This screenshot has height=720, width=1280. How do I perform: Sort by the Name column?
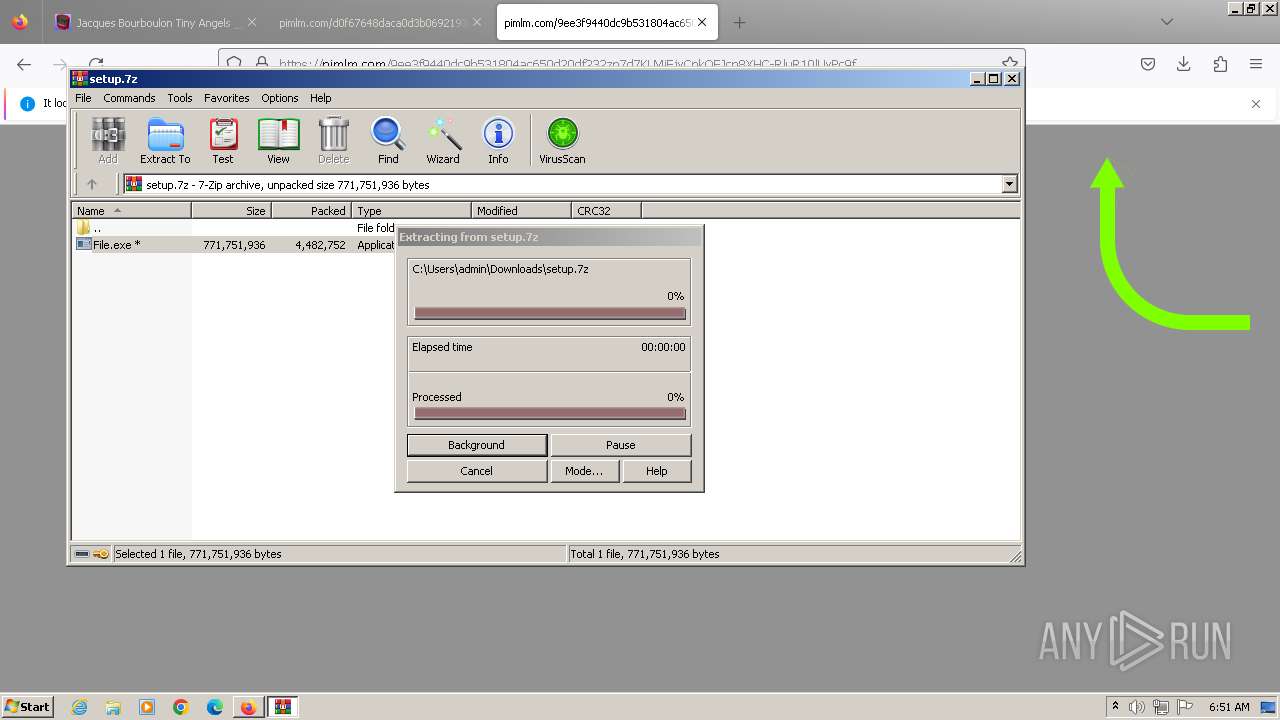coord(131,211)
